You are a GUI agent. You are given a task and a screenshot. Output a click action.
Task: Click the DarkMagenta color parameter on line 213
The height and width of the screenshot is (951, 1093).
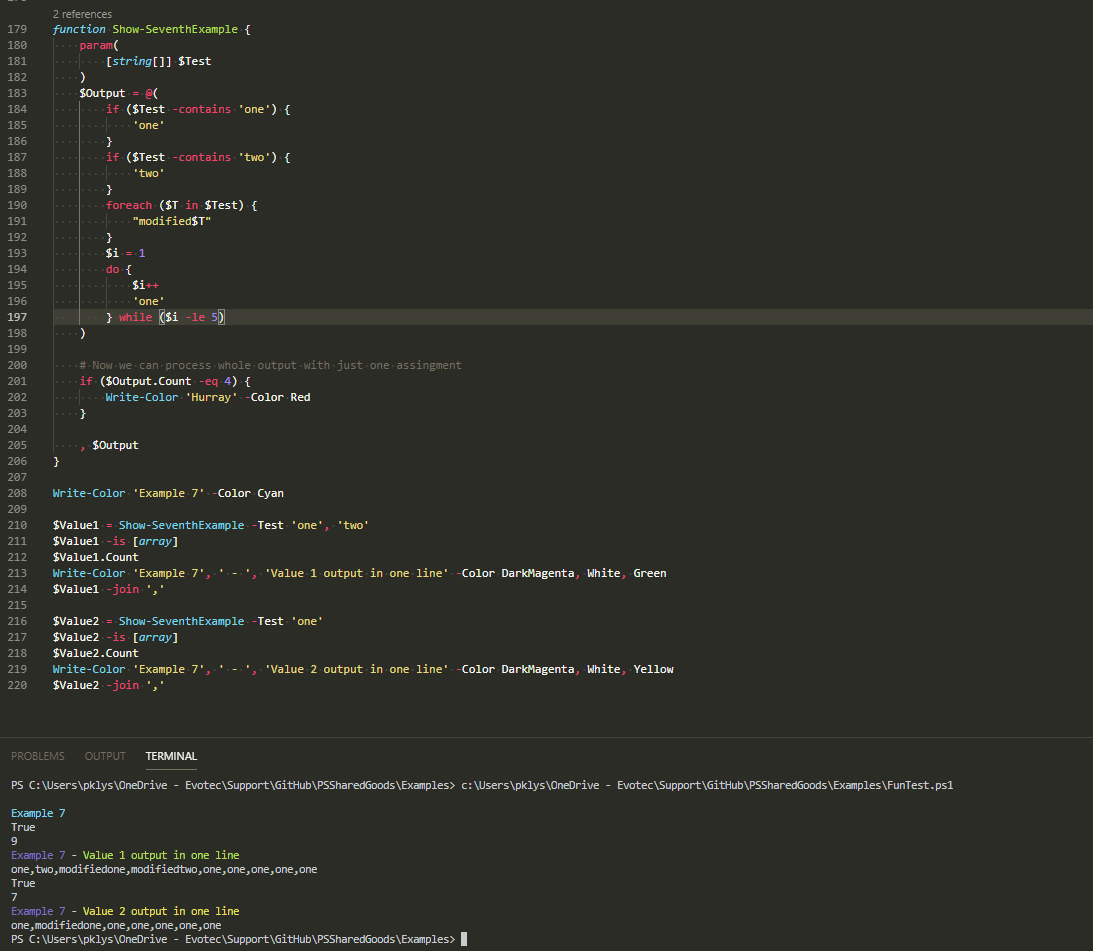538,572
